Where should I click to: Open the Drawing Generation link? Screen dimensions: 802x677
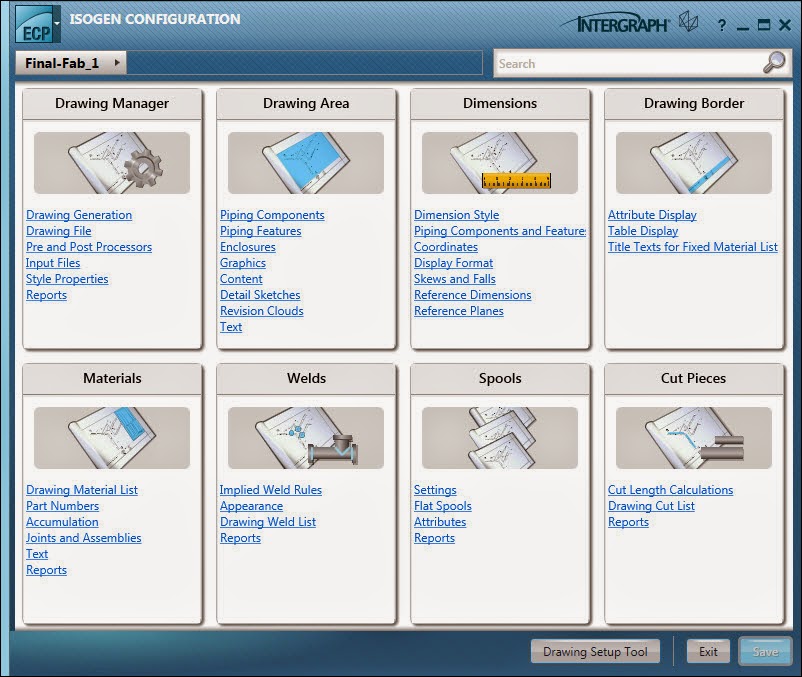coord(79,215)
